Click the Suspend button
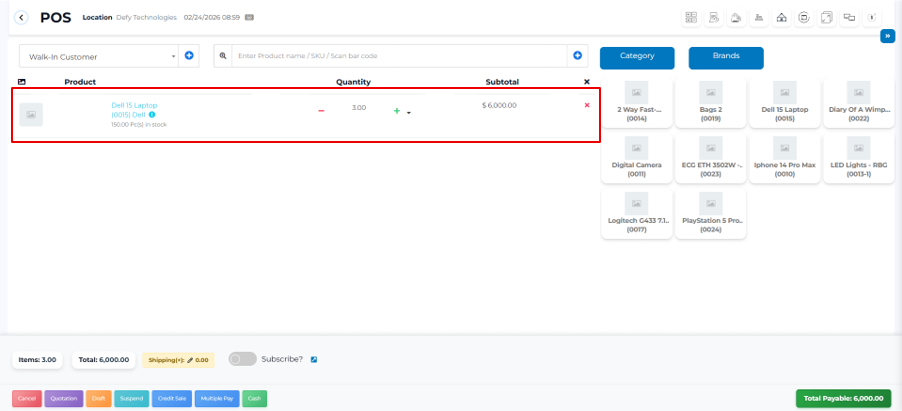The image size is (902, 411). [131, 398]
